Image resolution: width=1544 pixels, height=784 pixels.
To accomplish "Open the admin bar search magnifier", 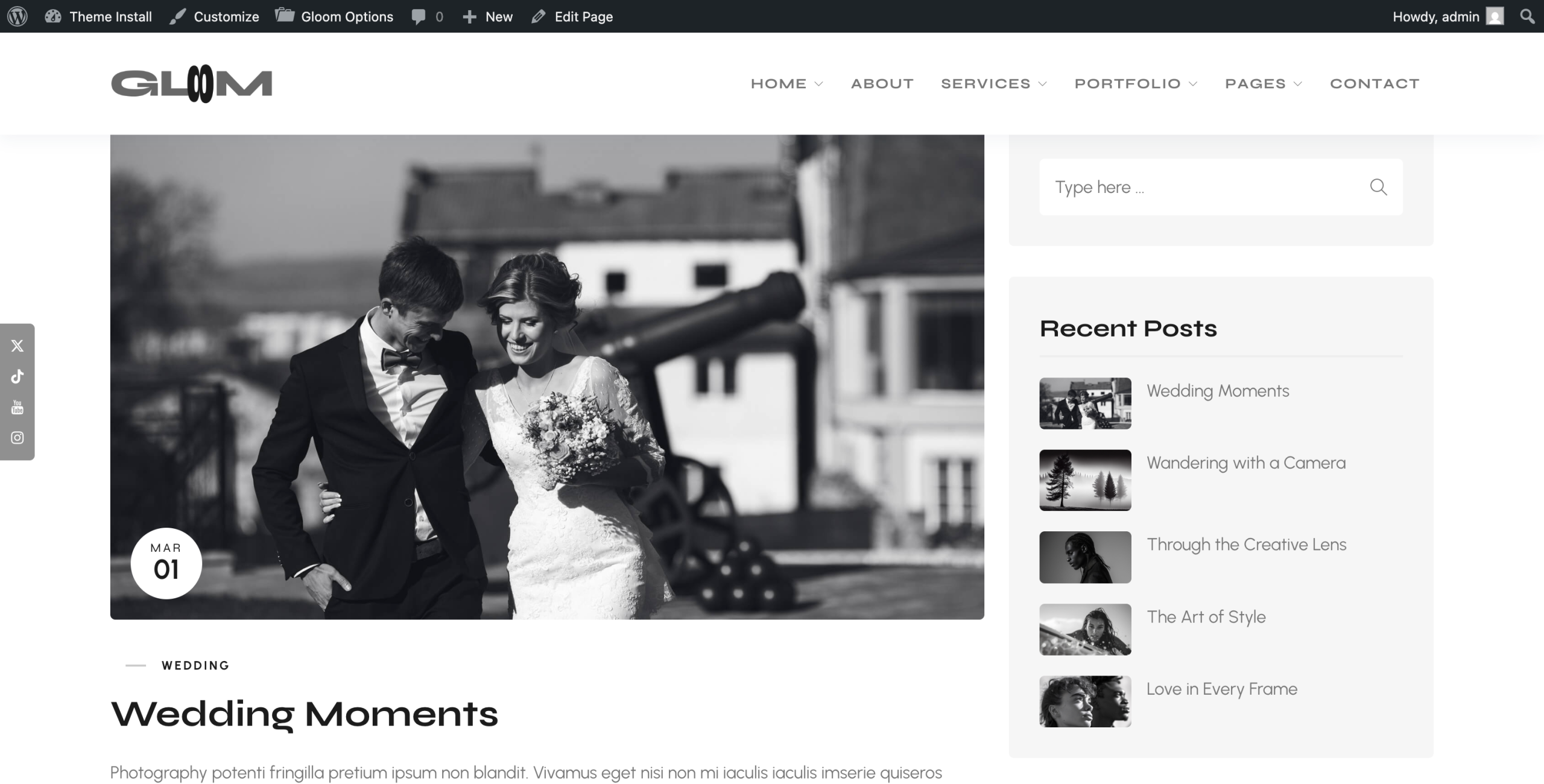I will pyautogui.click(x=1527, y=16).
